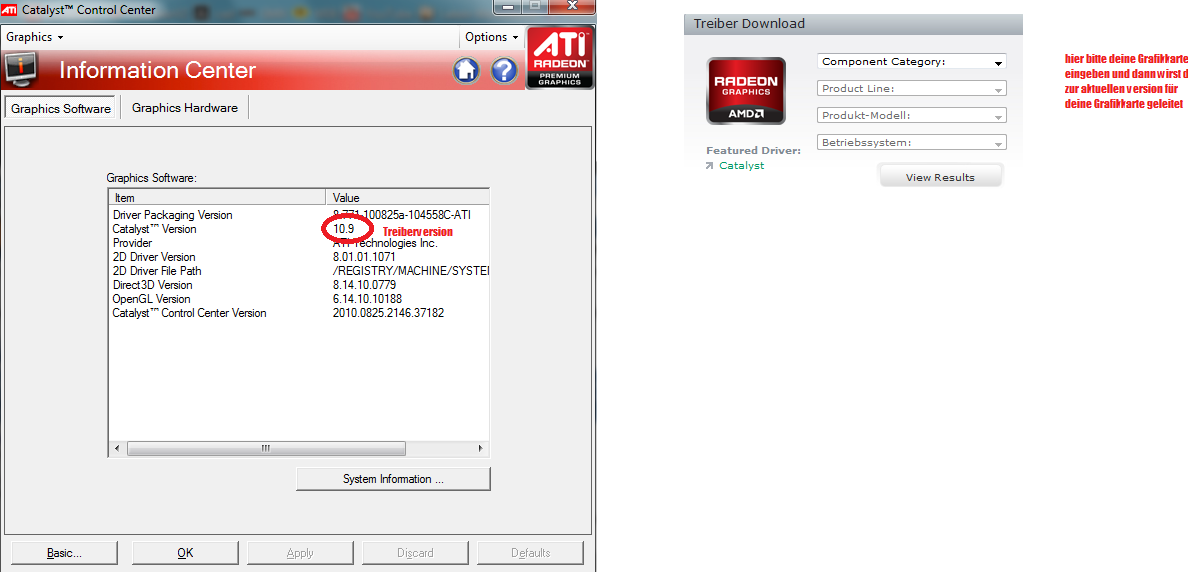Click the Radeon Graphics AMD logo image
The height and width of the screenshot is (572, 1188).
pyautogui.click(x=746, y=91)
